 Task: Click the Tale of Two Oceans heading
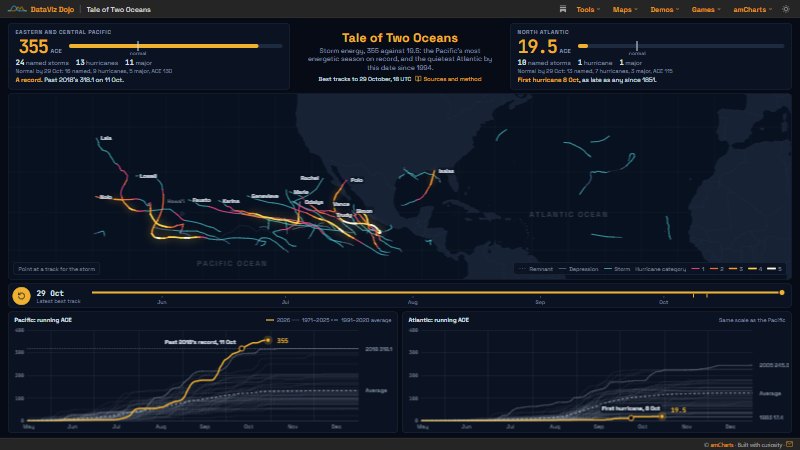pos(399,38)
